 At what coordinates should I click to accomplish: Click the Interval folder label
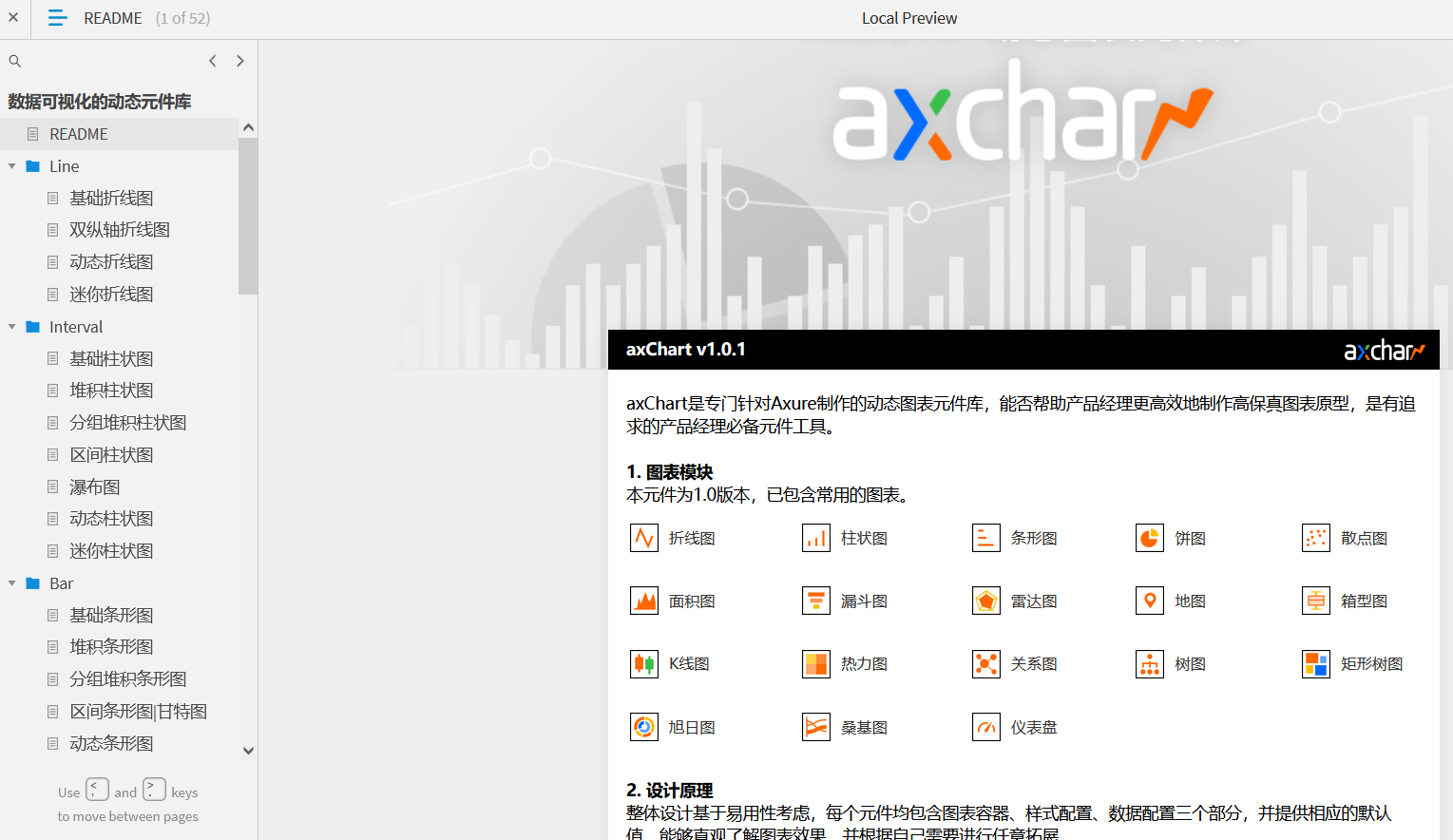[76, 327]
